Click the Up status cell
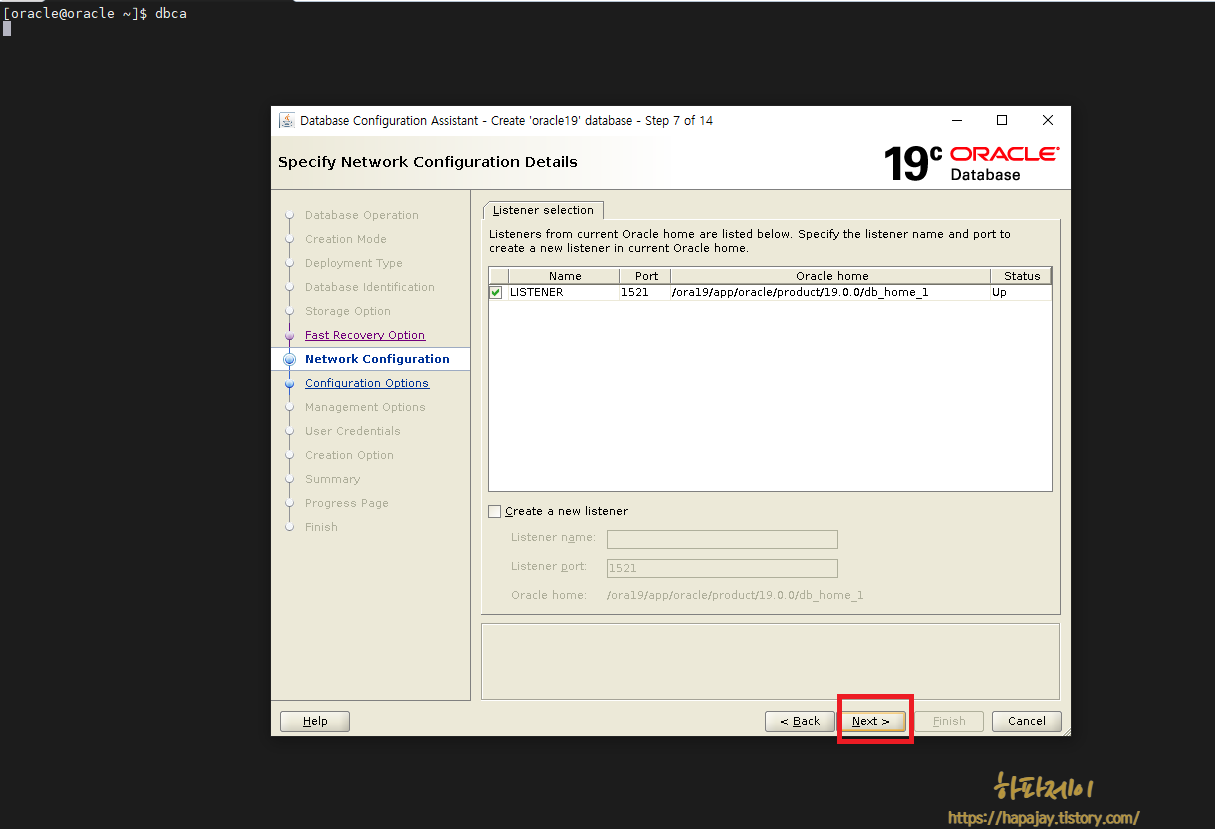The width and height of the screenshot is (1215, 829). pyautogui.click(x=1021, y=293)
